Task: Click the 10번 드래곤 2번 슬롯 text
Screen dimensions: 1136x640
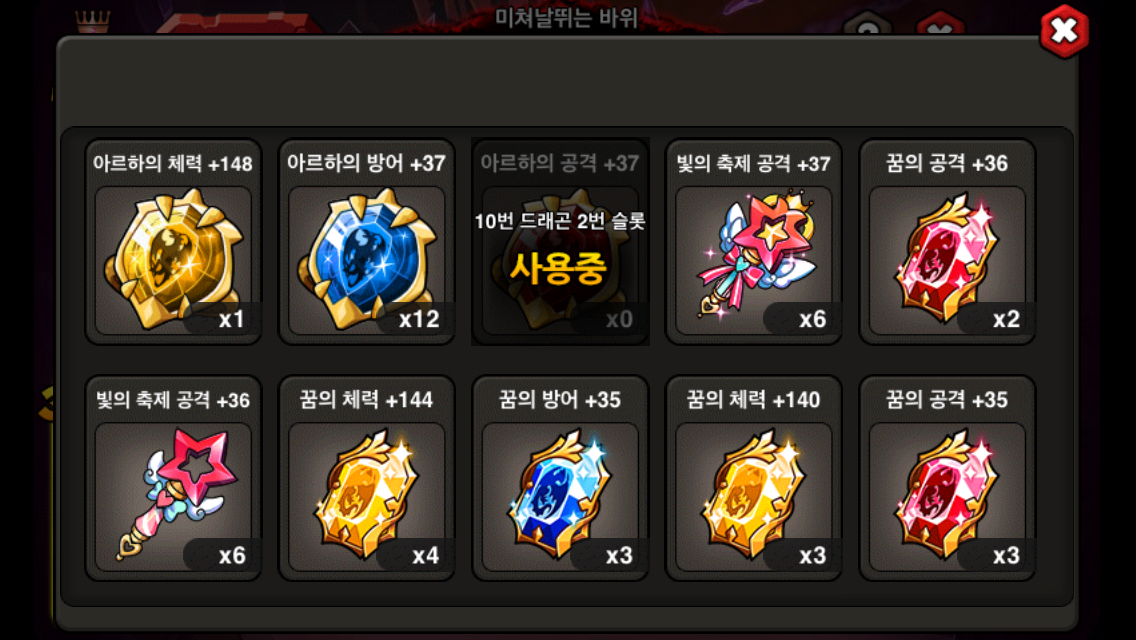Action: point(559,221)
